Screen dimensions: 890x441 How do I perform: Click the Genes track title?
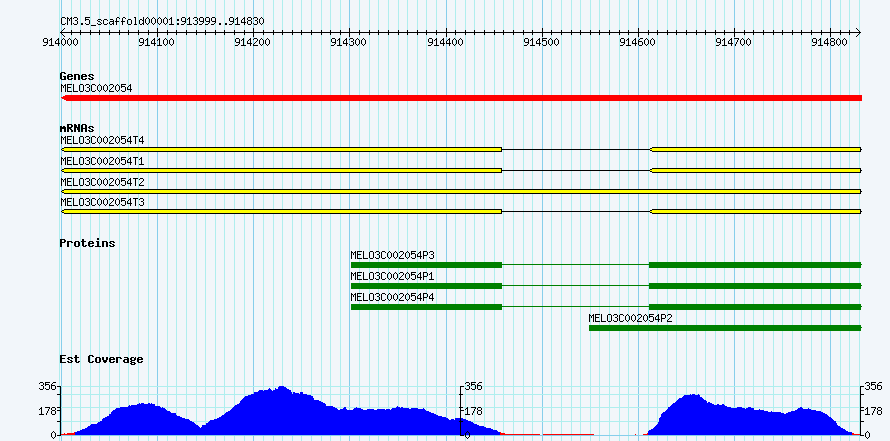[77, 76]
